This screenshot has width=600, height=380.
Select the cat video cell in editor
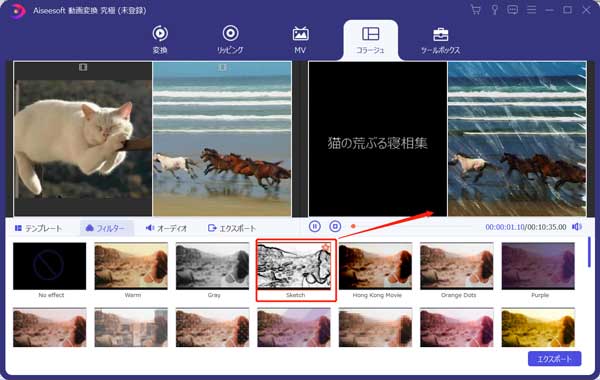(x=83, y=139)
